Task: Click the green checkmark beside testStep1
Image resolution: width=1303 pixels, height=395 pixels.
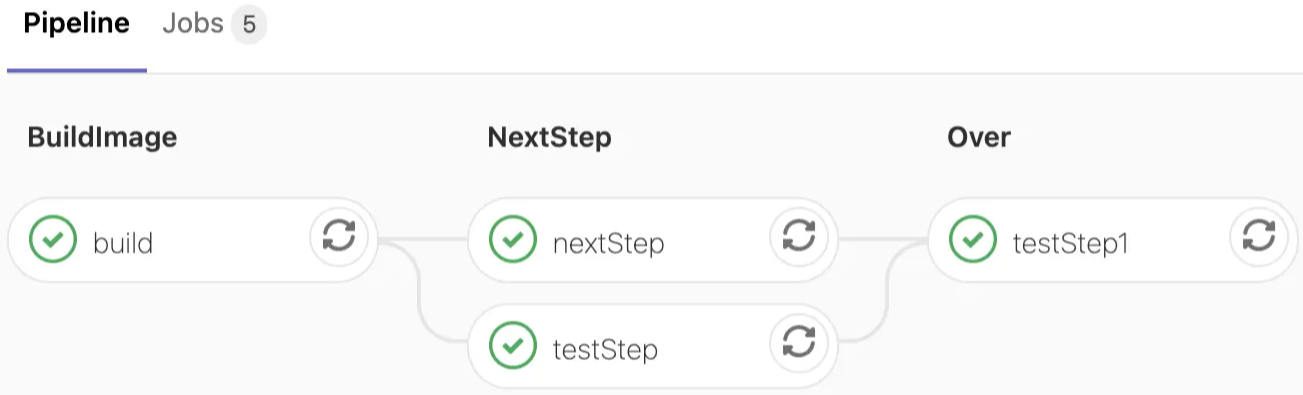Action: 972,240
